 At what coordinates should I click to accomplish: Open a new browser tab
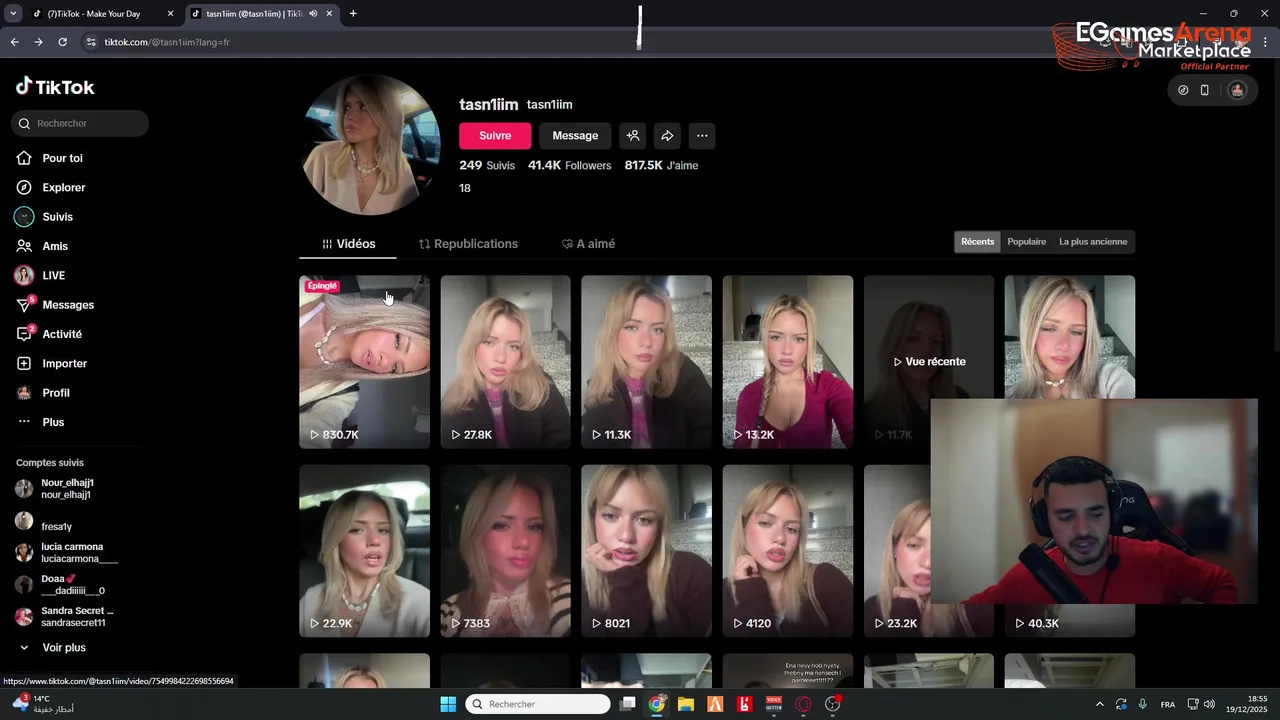353,14
